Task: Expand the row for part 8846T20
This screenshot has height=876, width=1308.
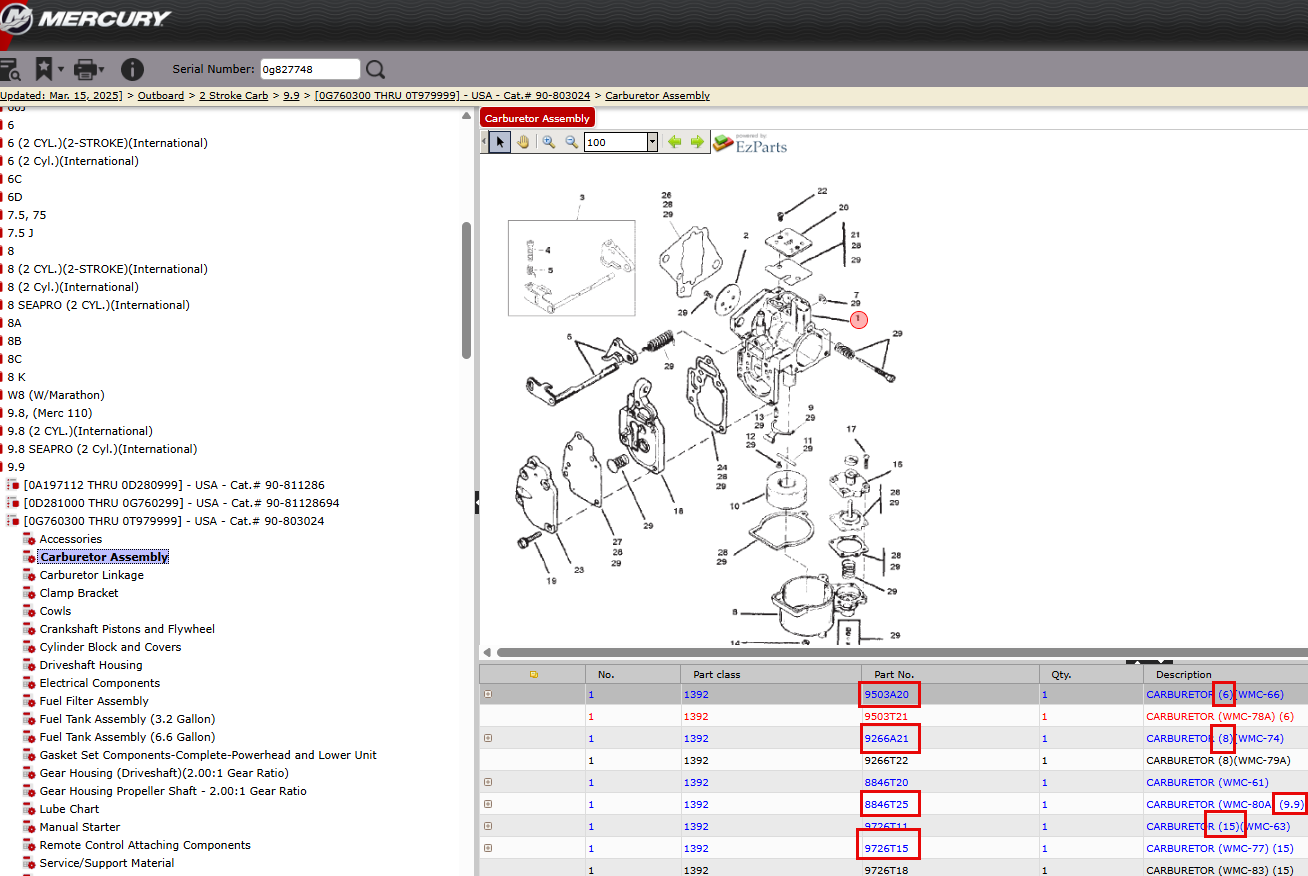Action: tap(488, 782)
